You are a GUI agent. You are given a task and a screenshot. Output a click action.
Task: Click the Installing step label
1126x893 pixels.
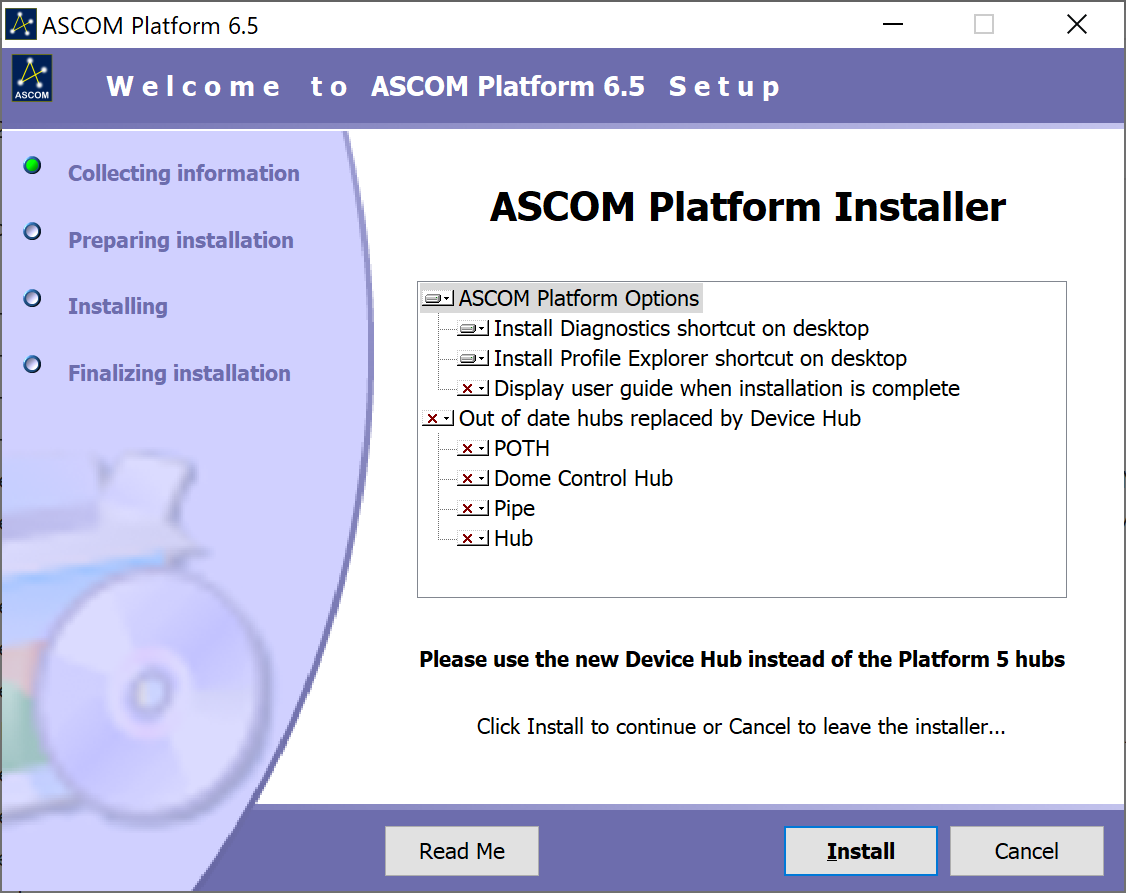pos(118,307)
